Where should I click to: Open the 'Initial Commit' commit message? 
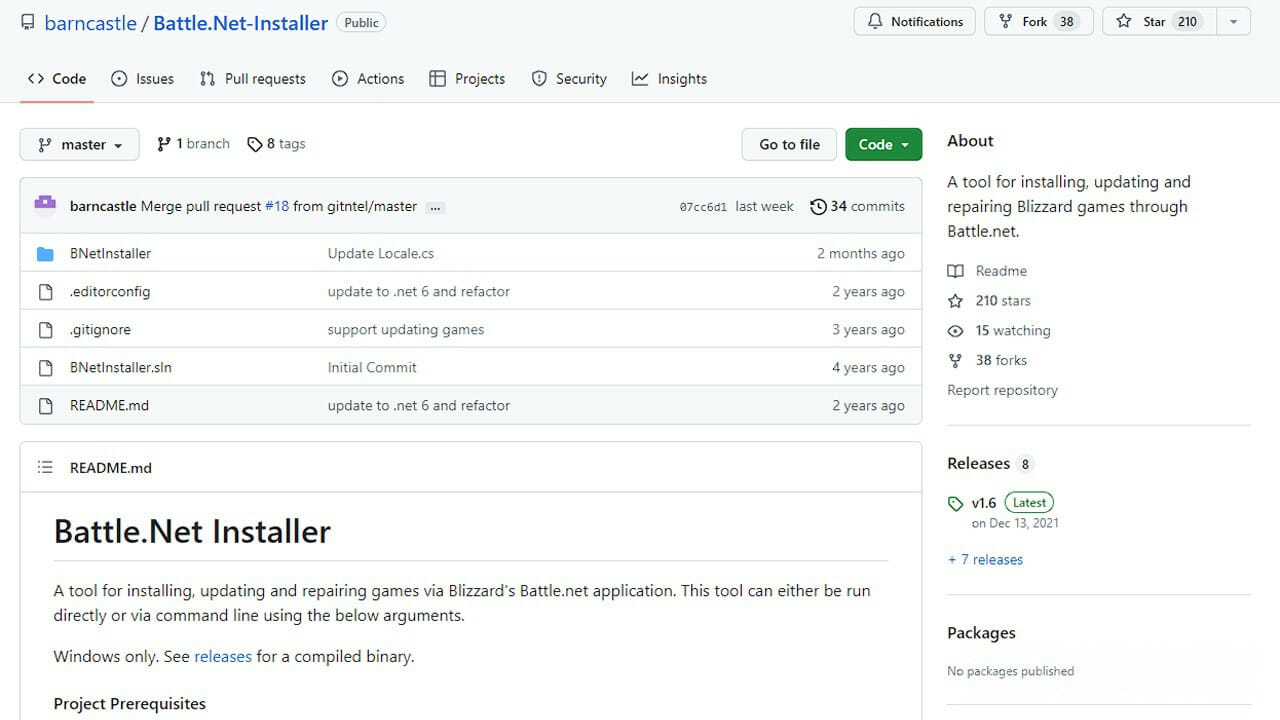pos(372,368)
